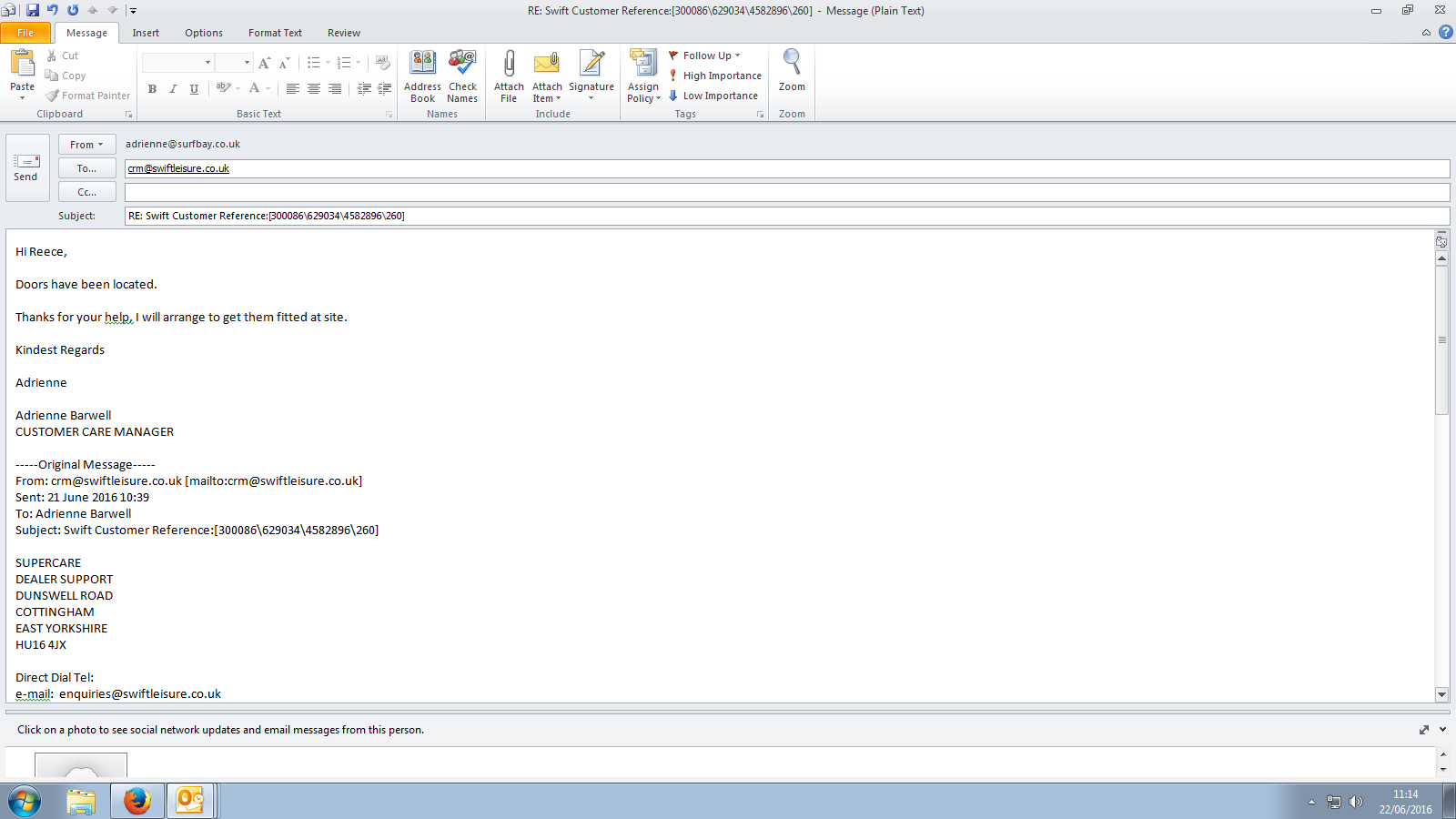Open the Clipboard pane dialog launcher

[x=128, y=115]
